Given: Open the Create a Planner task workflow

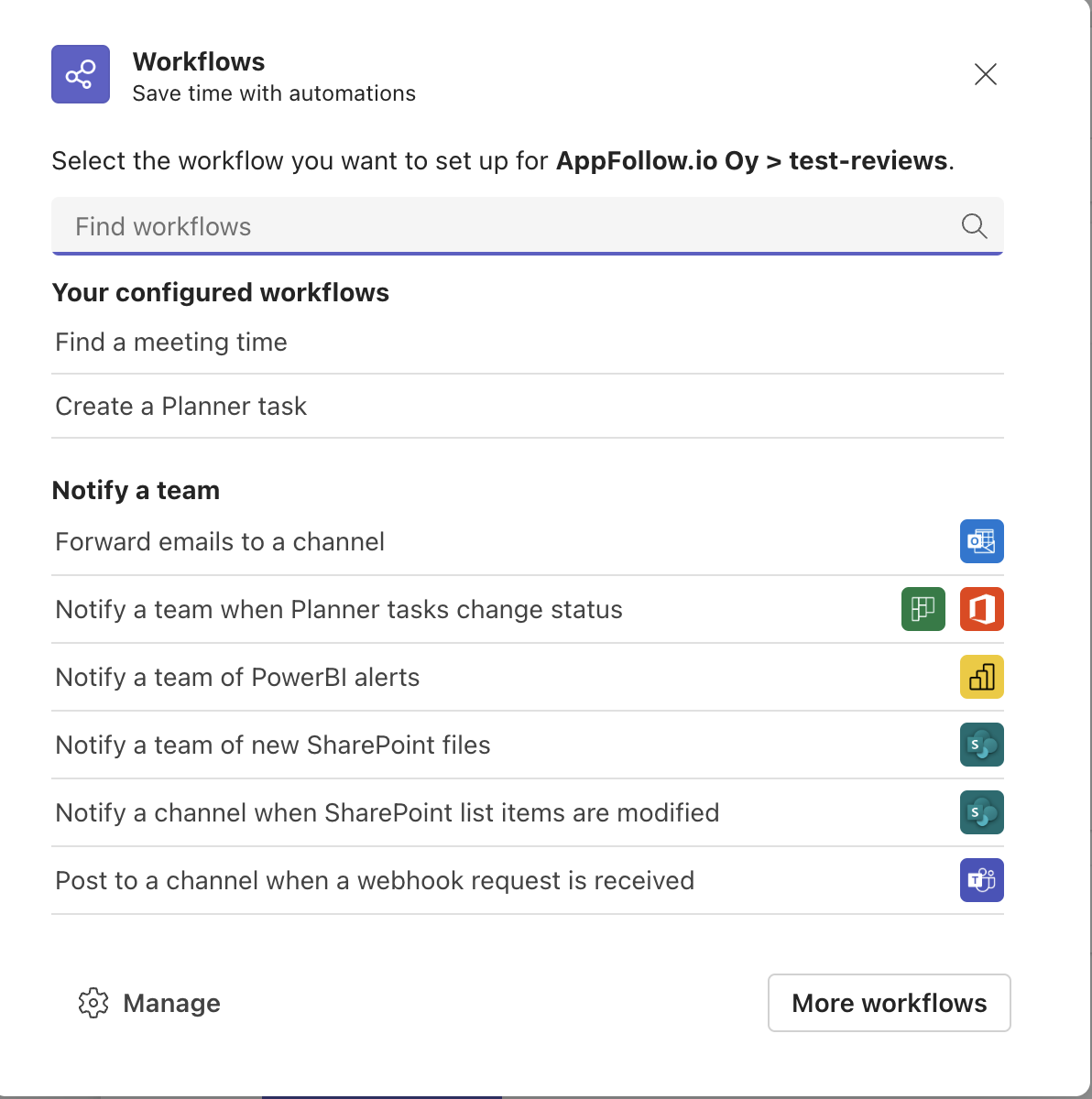Looking at the screenshot, I should tap(527, 407).
